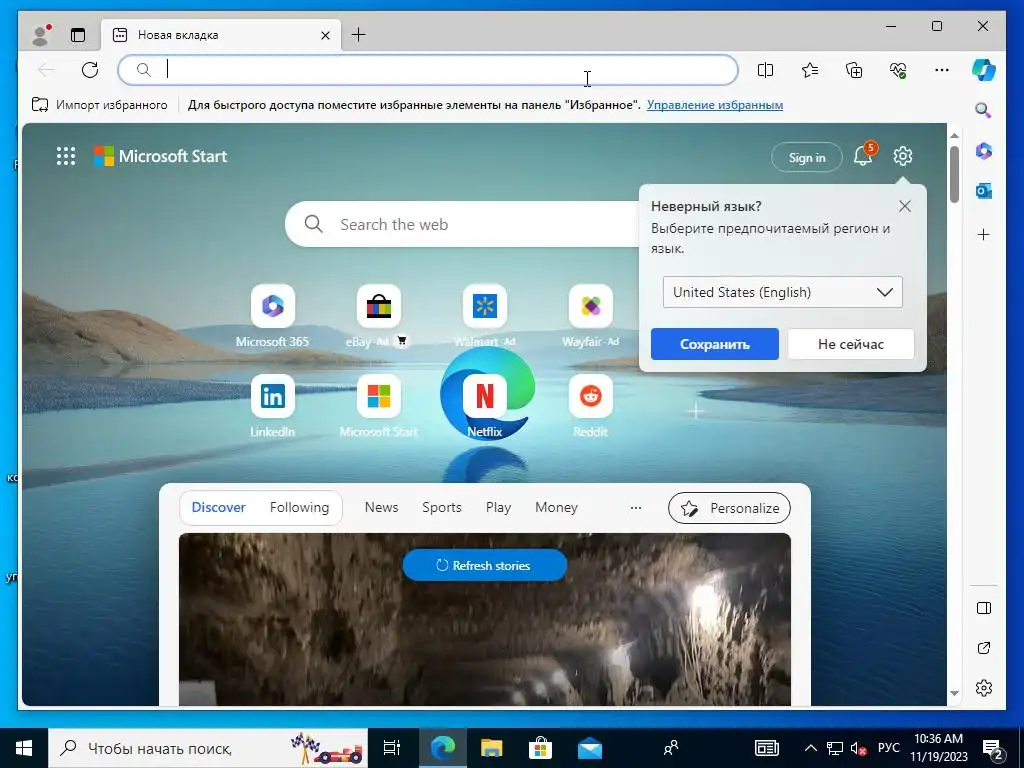The width and height of the screenshot is (1024, 768).
Task: Switch input language РУС indicator
Action: click(888, 748)
